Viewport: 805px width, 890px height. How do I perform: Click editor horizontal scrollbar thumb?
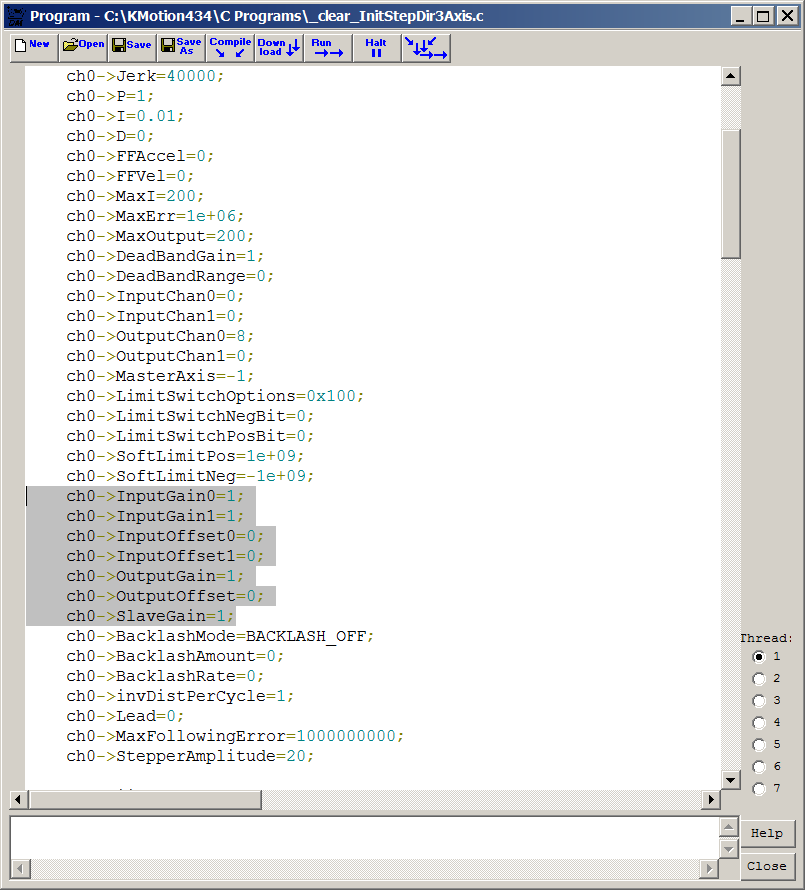point(145,800)
